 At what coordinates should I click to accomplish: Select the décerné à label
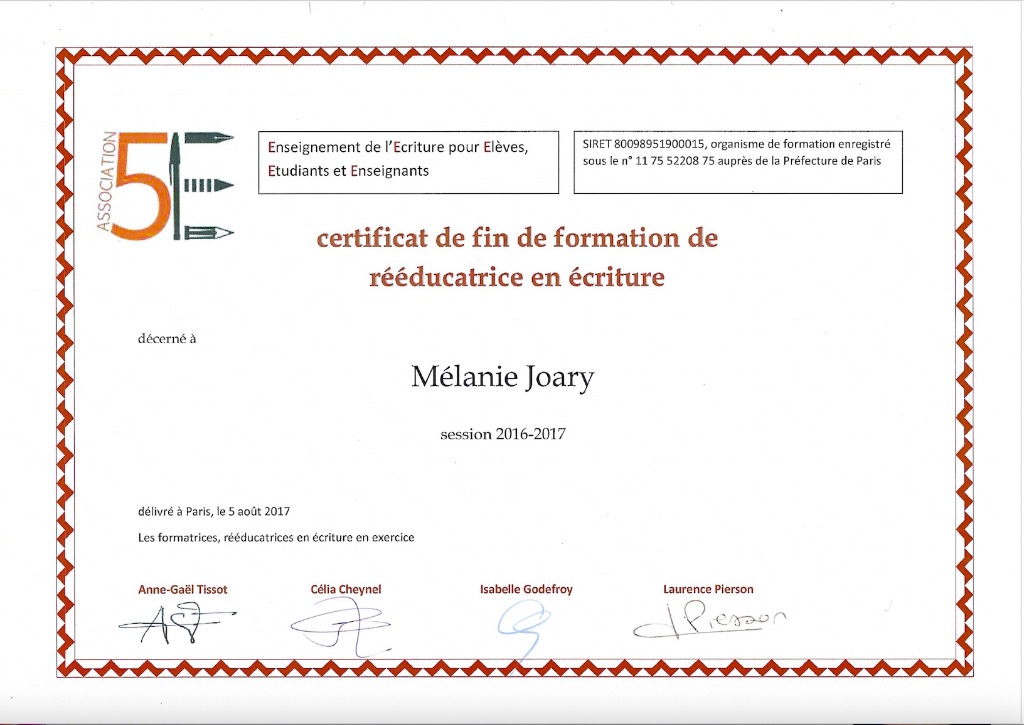pyautogui.click(x=167, y=338)
